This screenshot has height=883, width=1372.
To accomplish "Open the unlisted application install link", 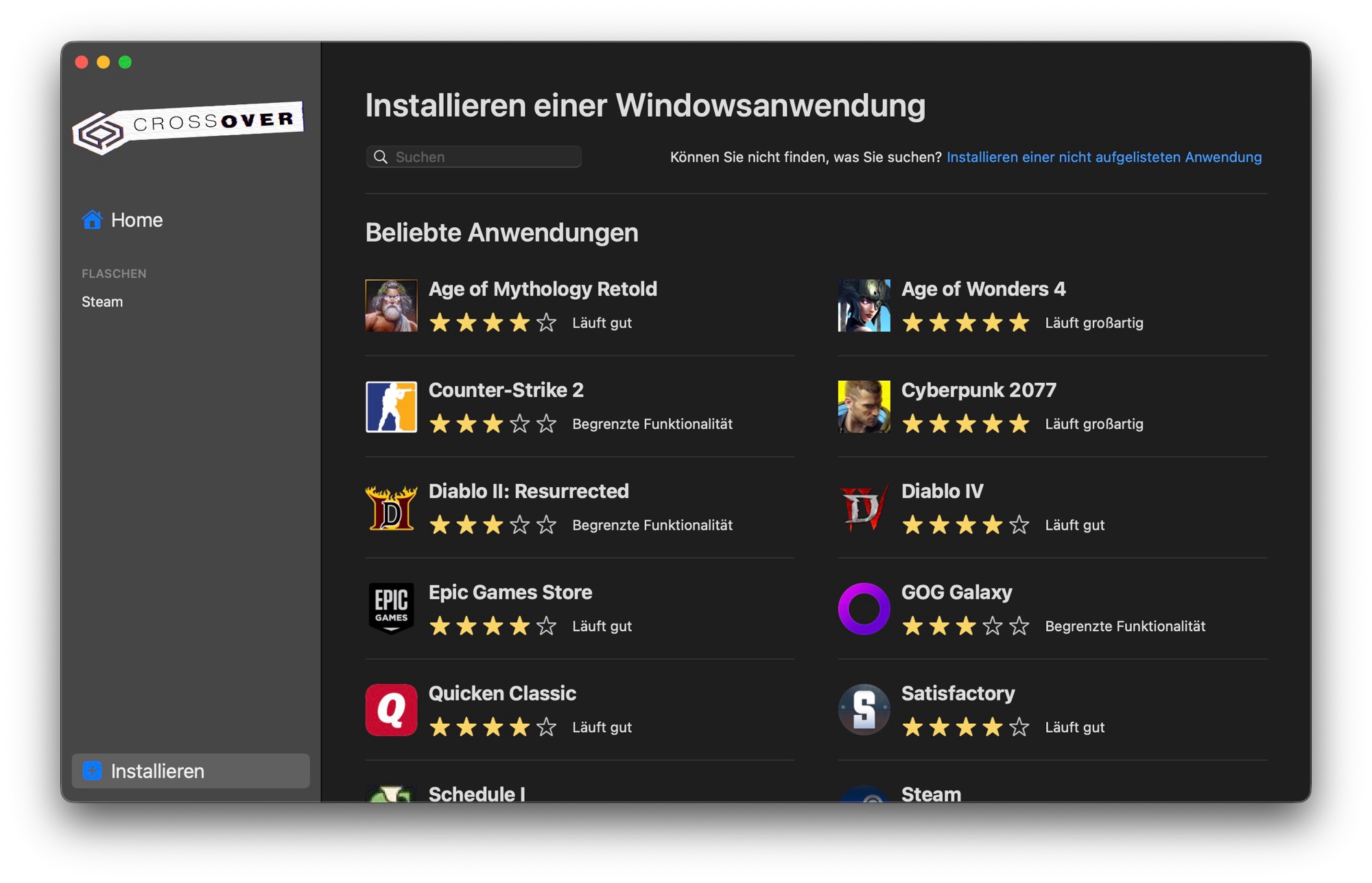I will click(1104, 157).
